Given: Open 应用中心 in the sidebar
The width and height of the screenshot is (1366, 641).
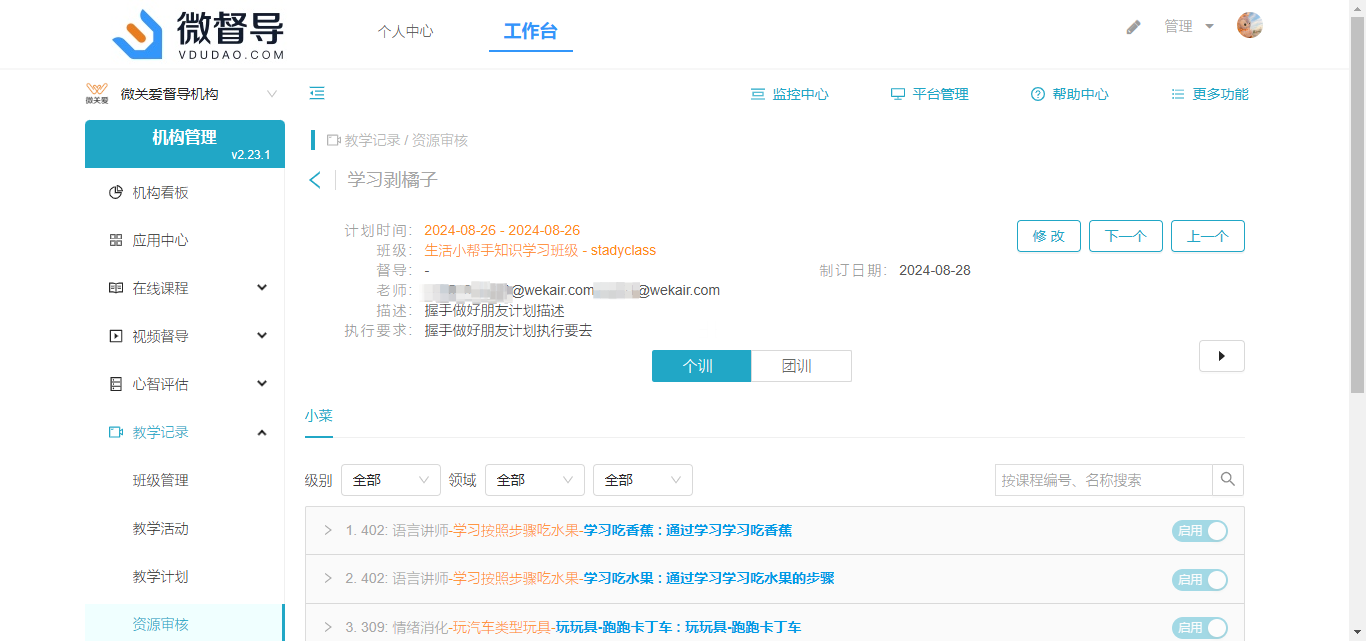Looking at the screenshot, I should pyautogui.click(x=185, y=240).
